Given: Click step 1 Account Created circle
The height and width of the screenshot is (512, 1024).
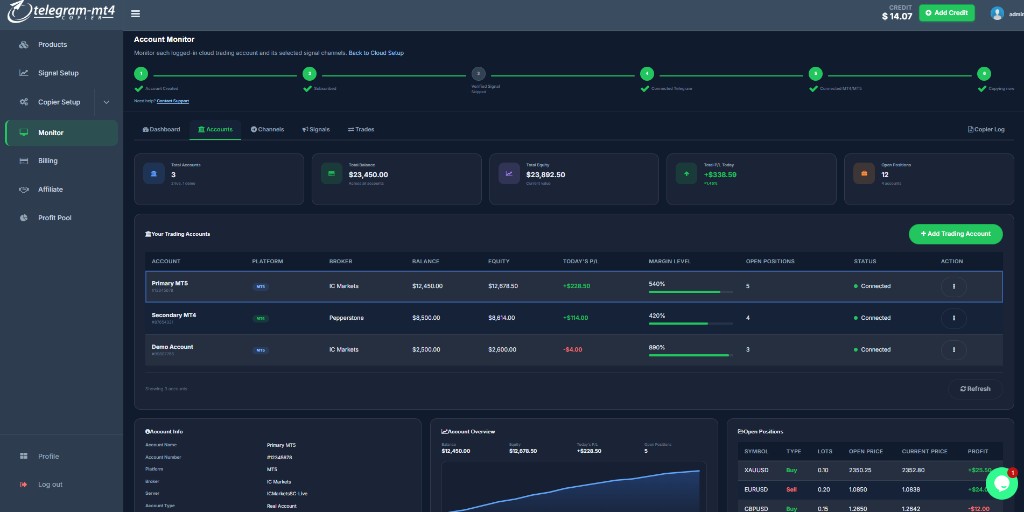Looking at the screenshot, I should 141,74.
